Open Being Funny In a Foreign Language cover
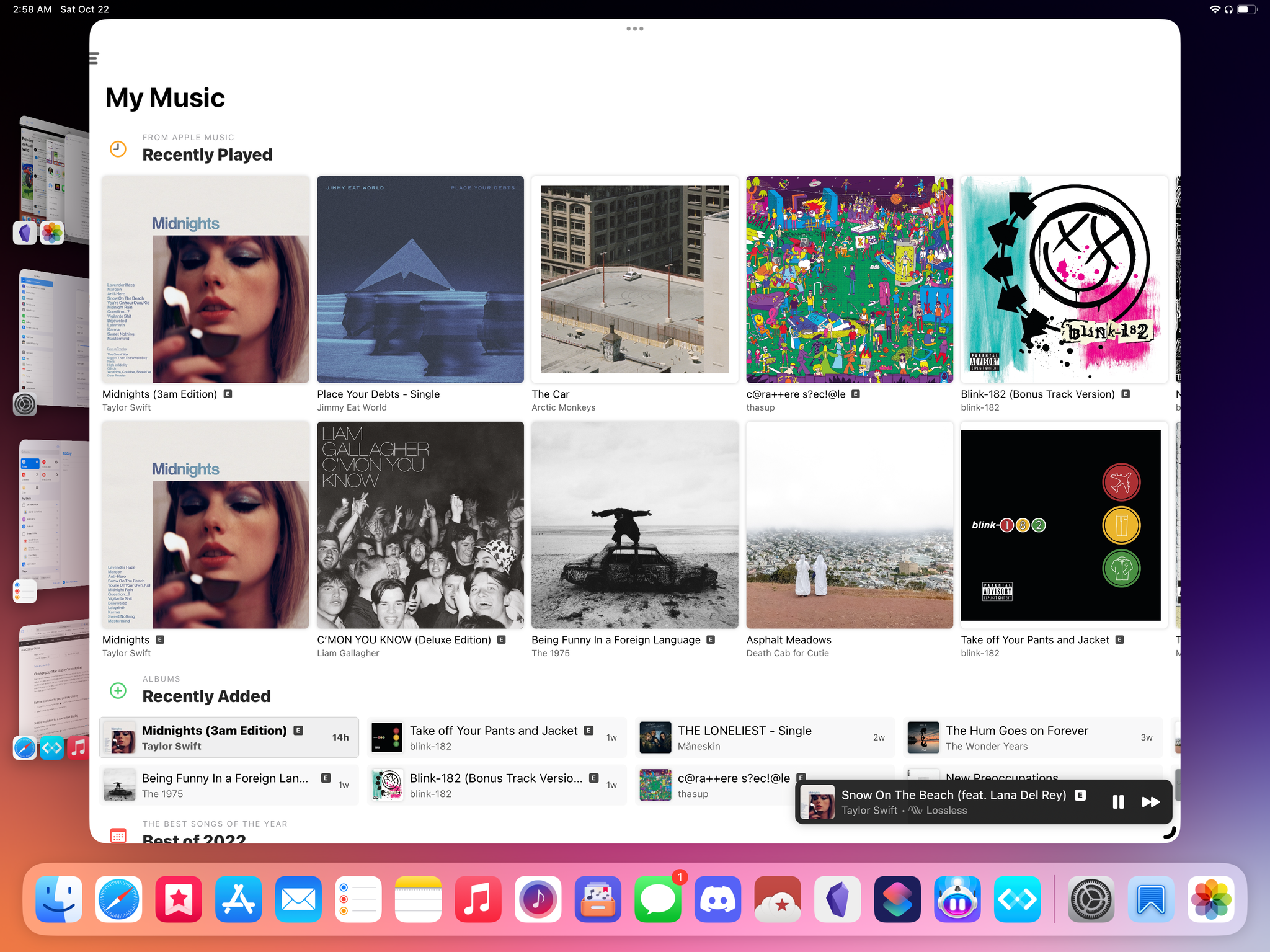Viewport: 1270px width, 952px height. tap(635, 525)
